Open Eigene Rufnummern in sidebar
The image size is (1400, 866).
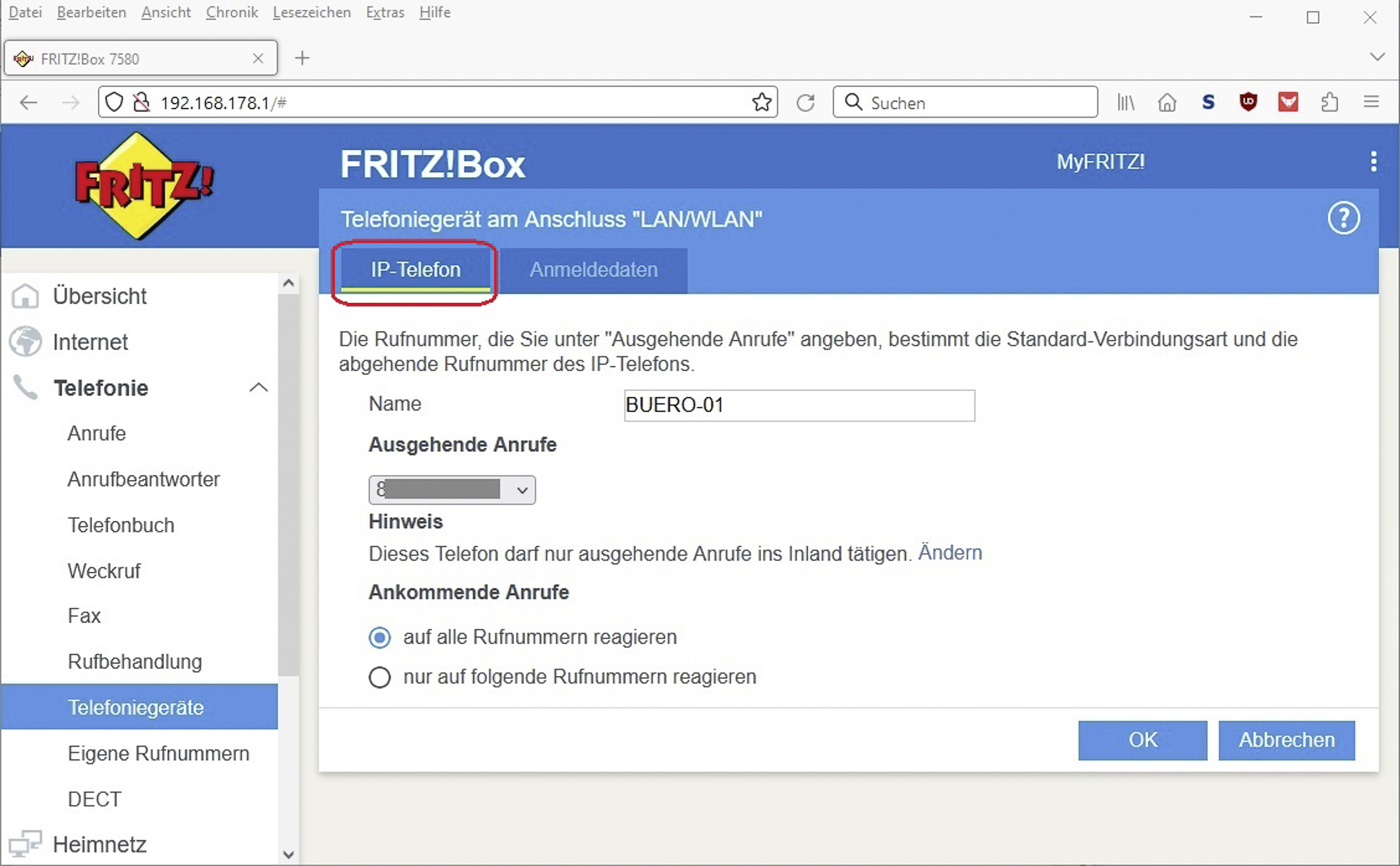pyautogui.click(x=159, y=753)
